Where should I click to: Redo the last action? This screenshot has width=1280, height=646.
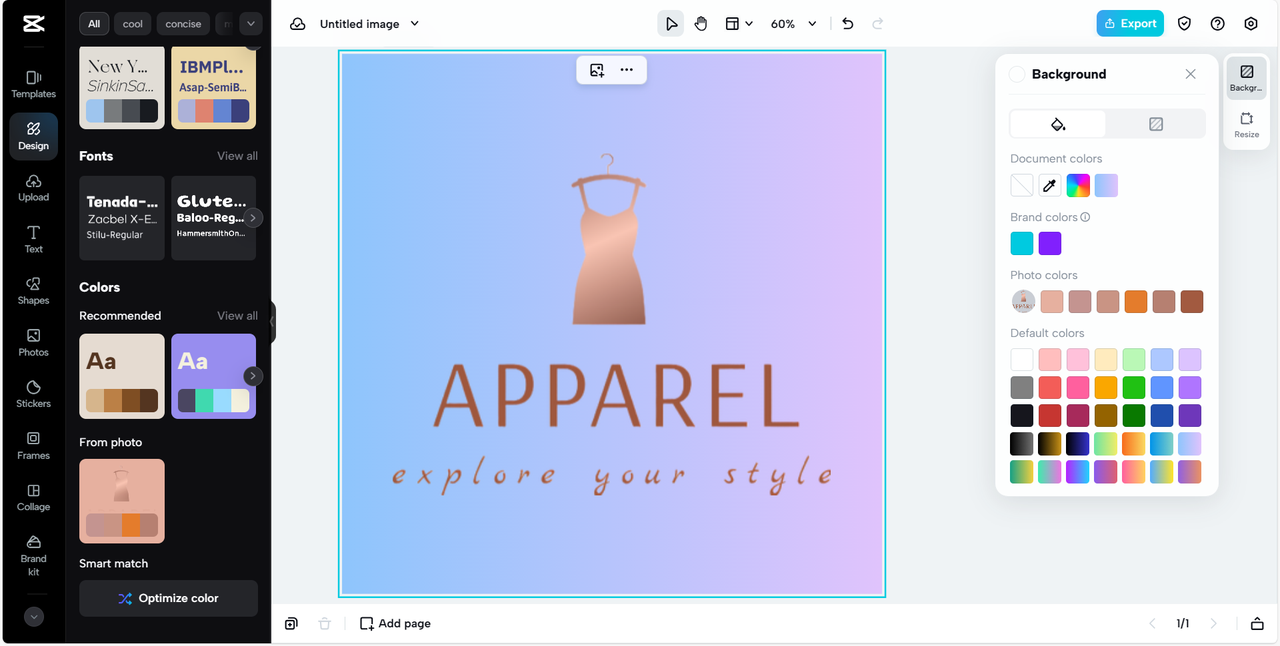(878, 24)
